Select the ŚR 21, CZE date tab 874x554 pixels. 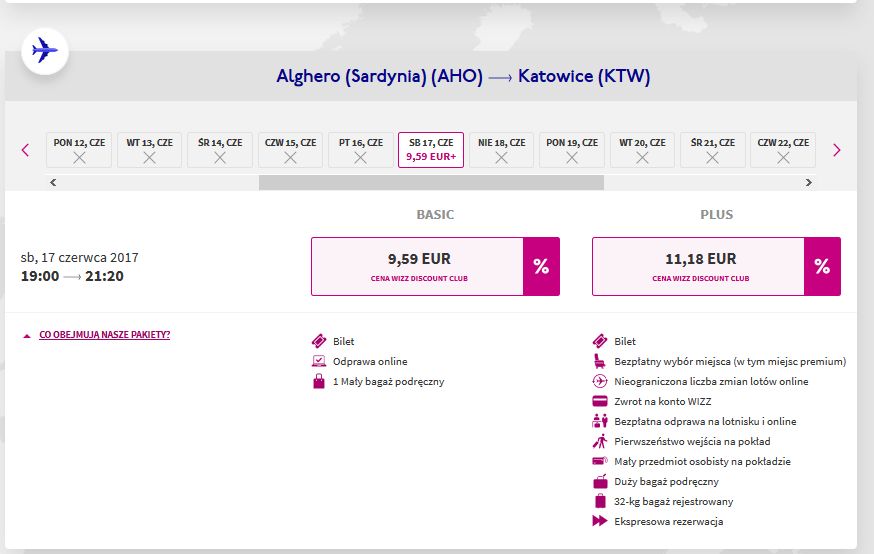tap(712, 150)
